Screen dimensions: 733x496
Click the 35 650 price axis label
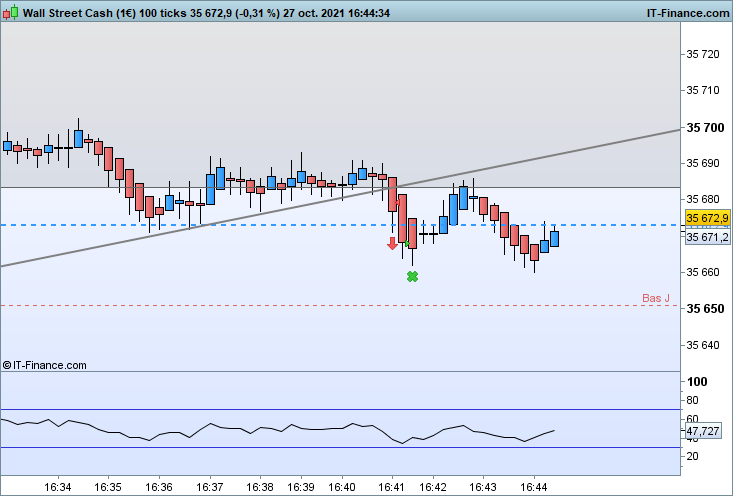point(705,309)
